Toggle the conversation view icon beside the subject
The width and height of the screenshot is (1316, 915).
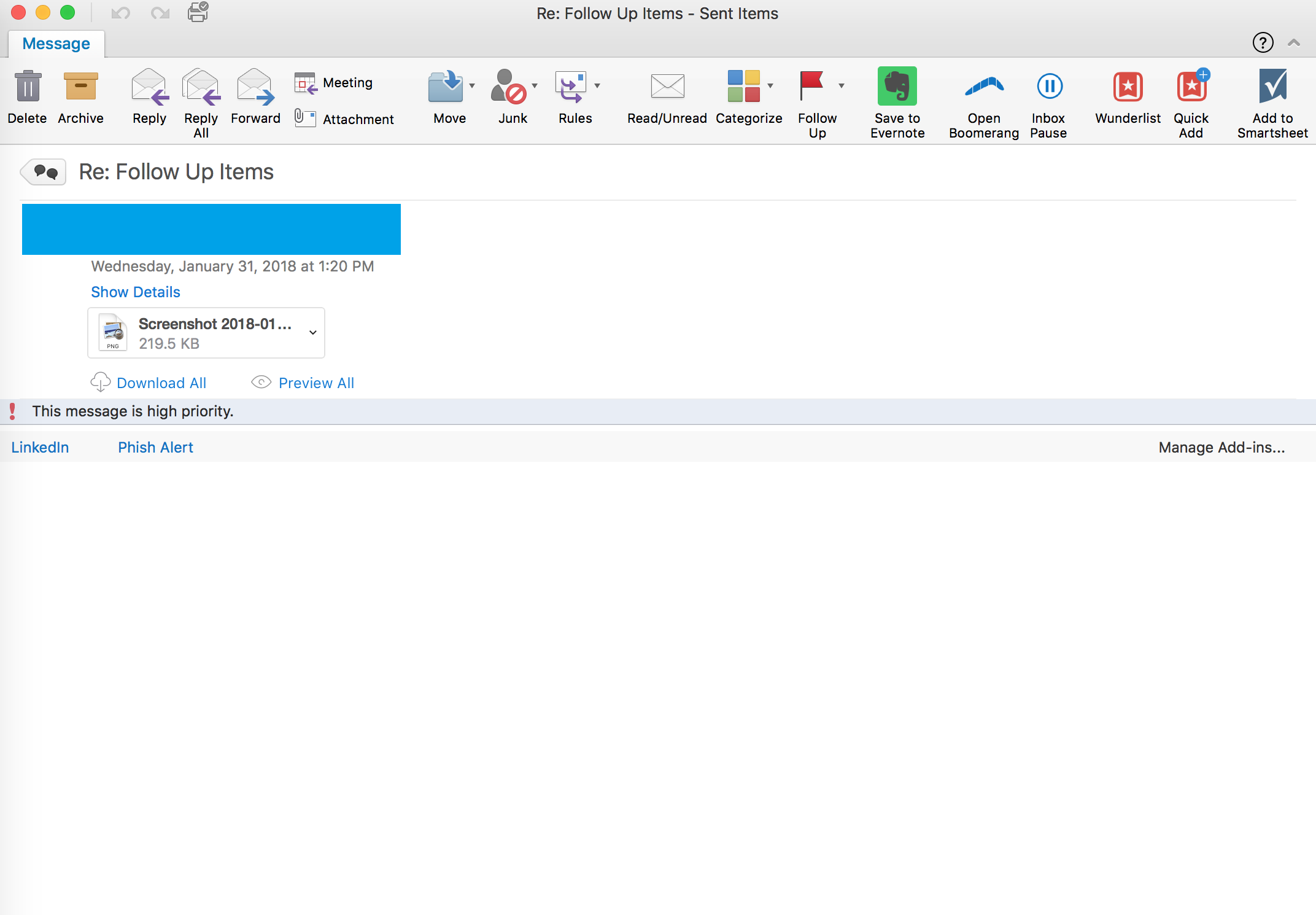point(45,173)
